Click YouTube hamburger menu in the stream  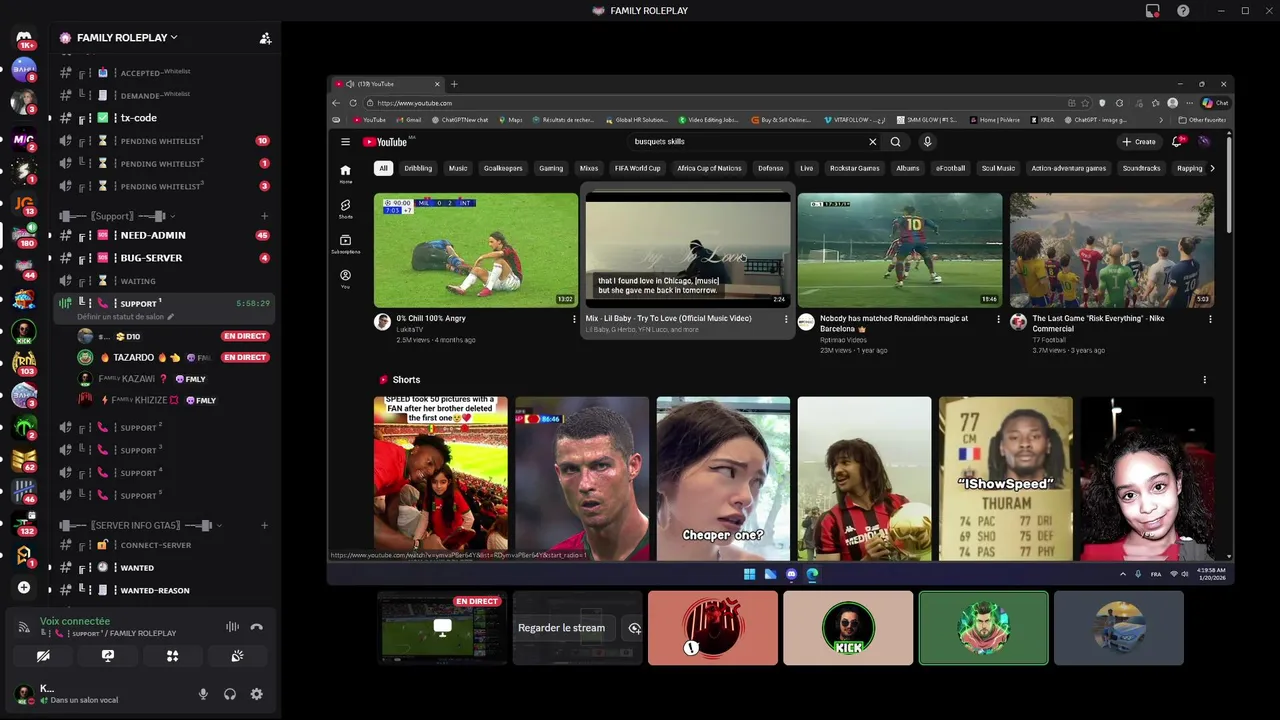tap(345, 142)
